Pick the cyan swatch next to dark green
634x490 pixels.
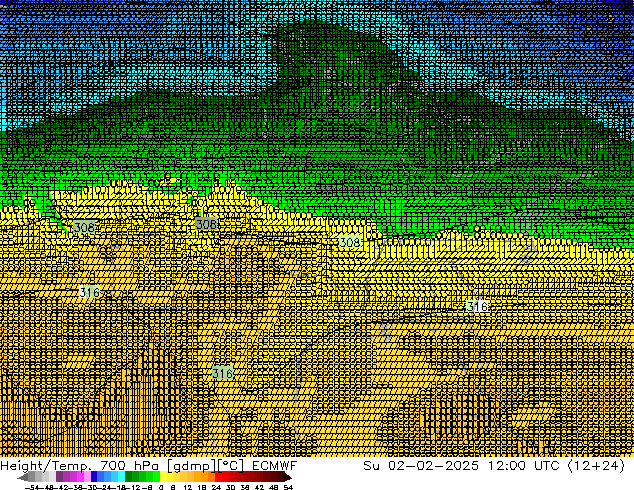[x=121, y=477]
